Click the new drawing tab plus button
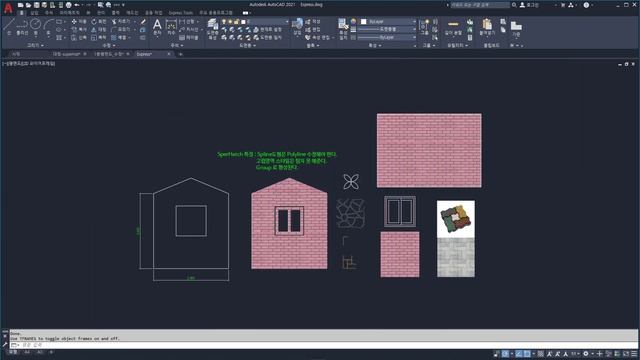The width and height of the screenshot is (640, 360). (181, 54)
